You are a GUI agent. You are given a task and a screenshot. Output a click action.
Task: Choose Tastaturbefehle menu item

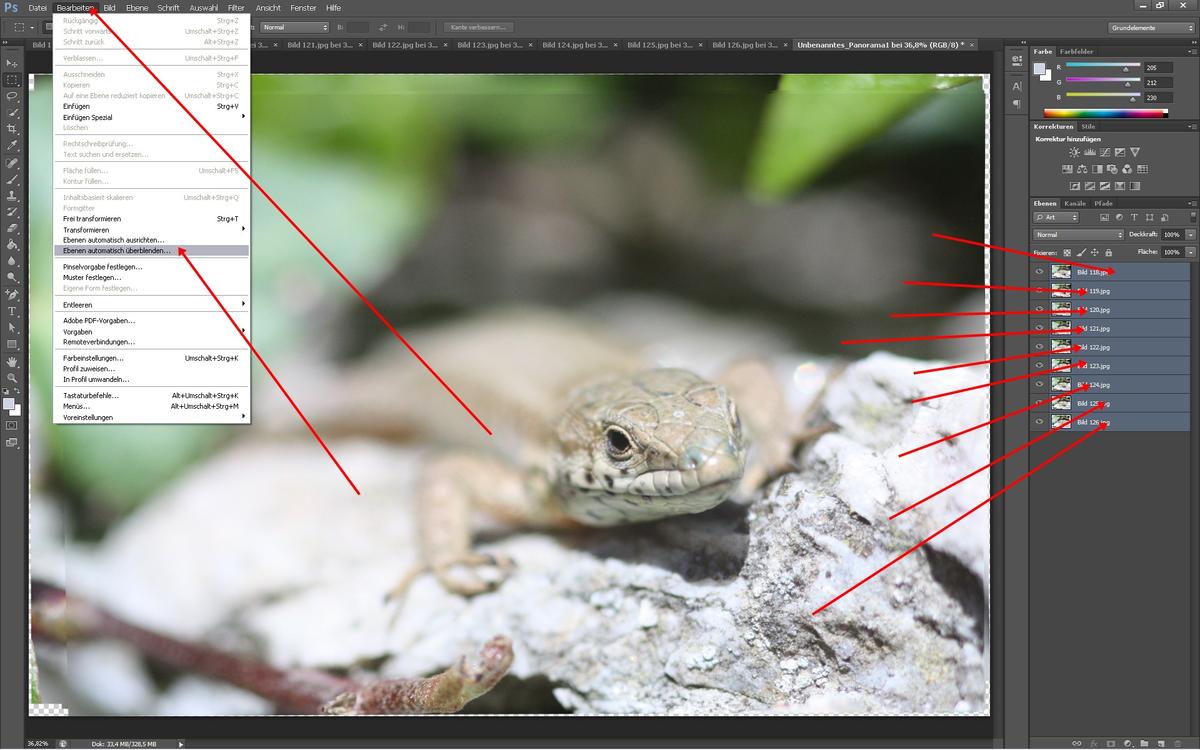(150, 395)
